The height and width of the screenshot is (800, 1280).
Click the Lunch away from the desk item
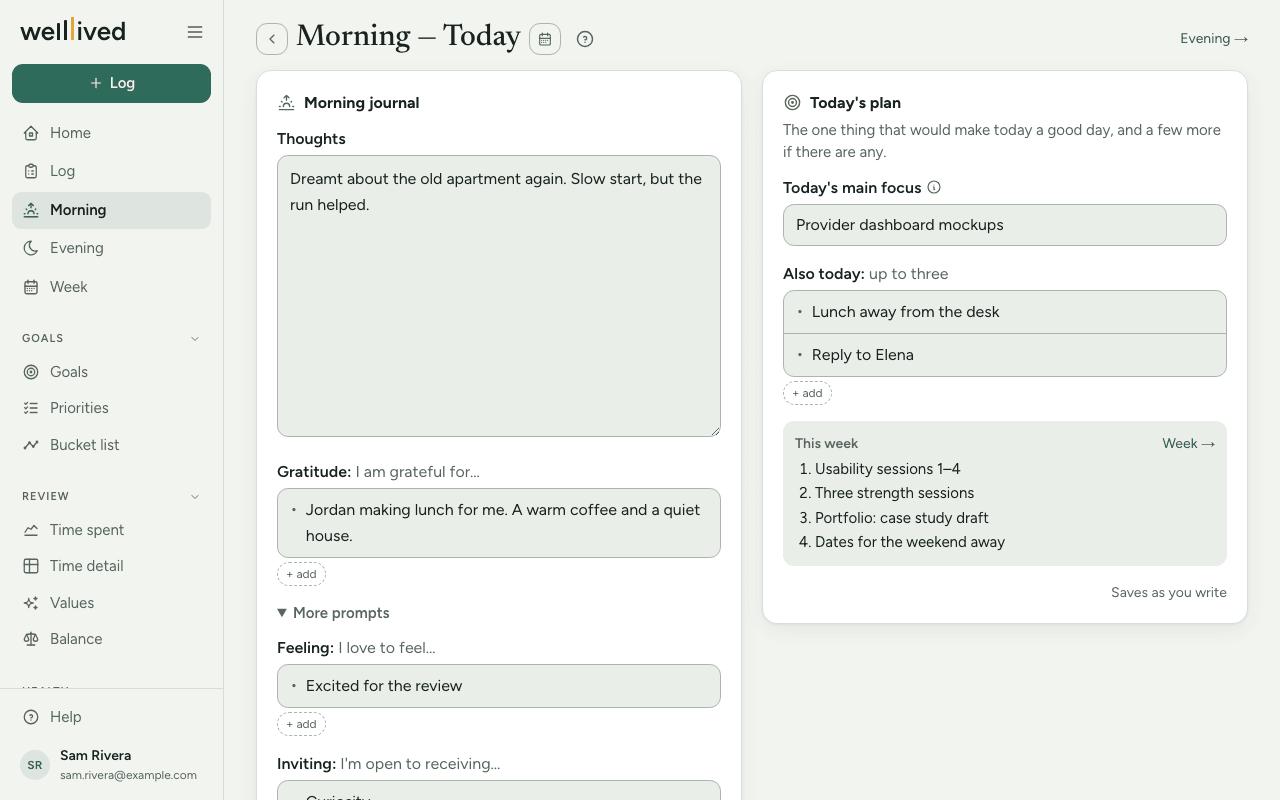[1005, 312]
